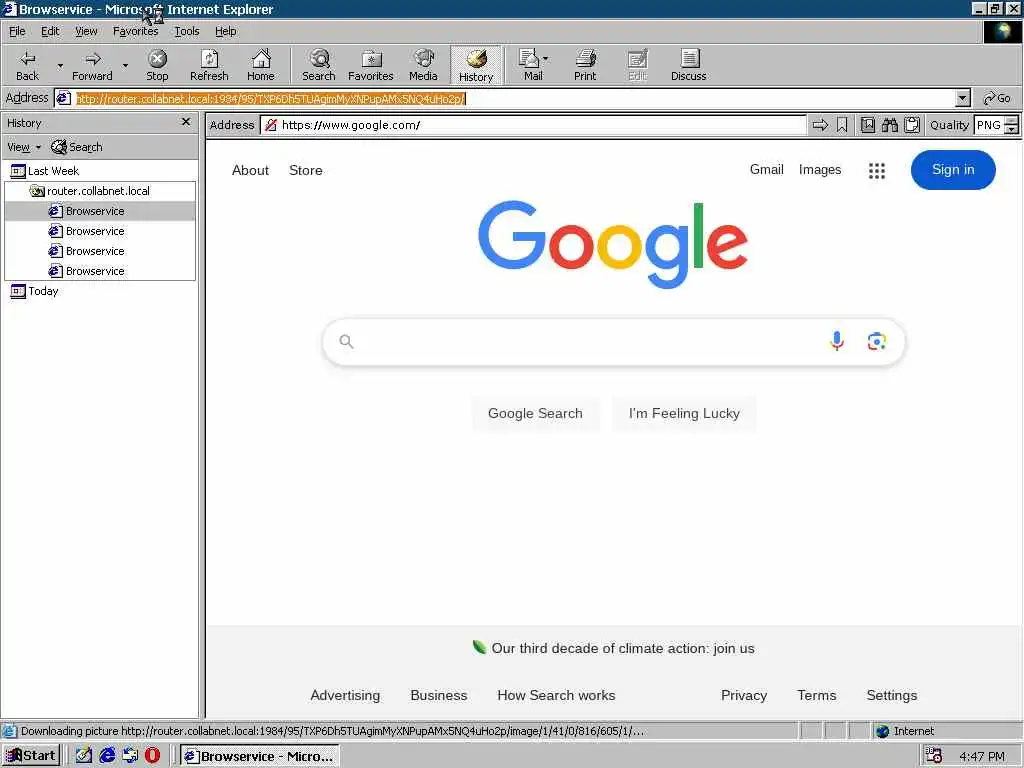This screenshot has height=768, width=1024.
Task: Click the I'm Feeling Lucky button
Action: 684,413
